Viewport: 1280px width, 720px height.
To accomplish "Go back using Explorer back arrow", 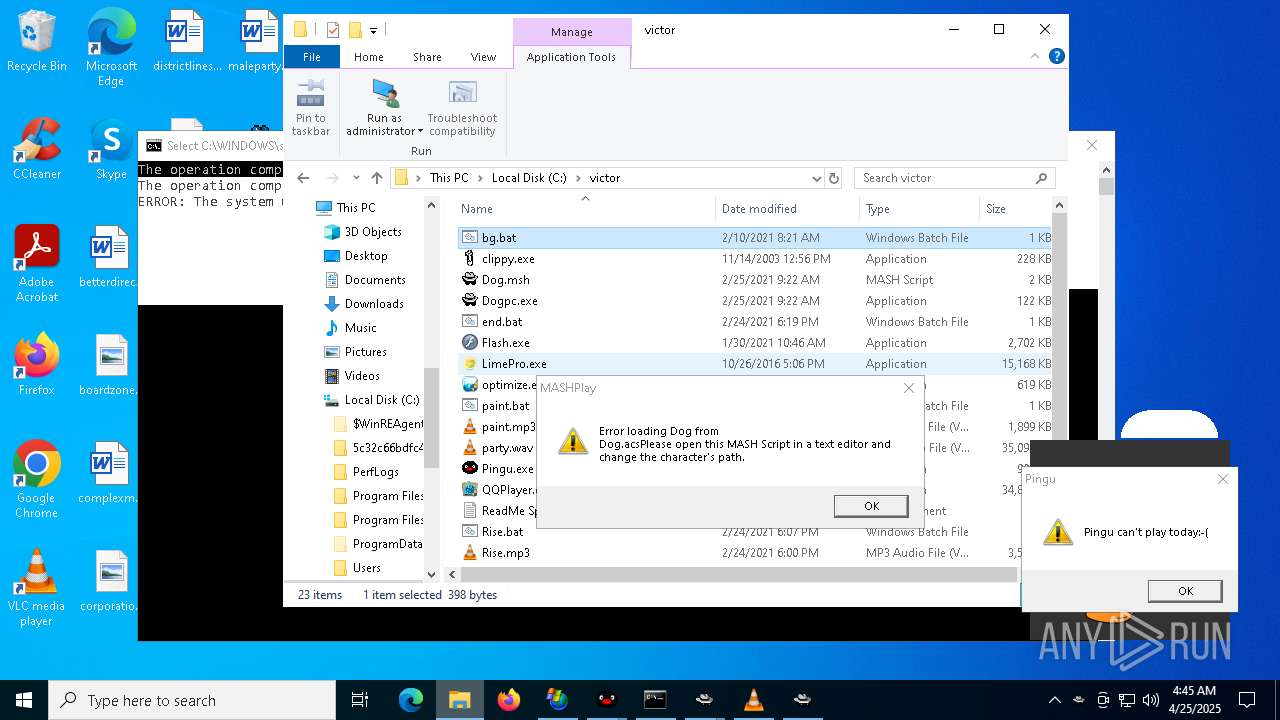I will [304, 178].
